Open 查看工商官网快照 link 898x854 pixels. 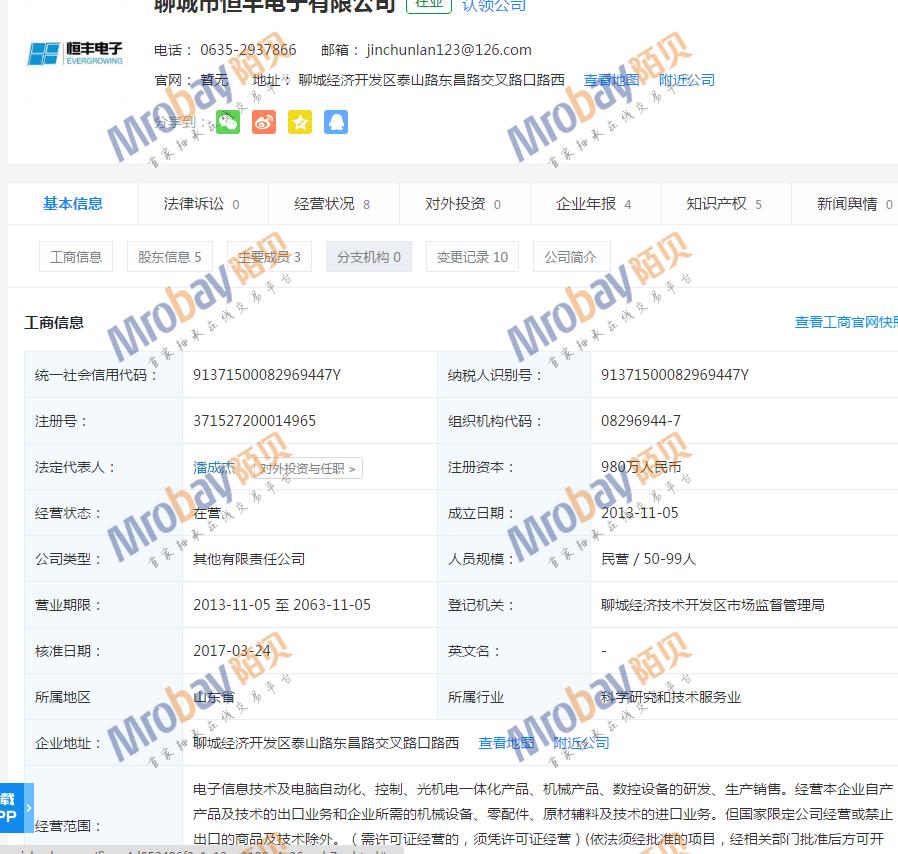click(x=845, y=322)
